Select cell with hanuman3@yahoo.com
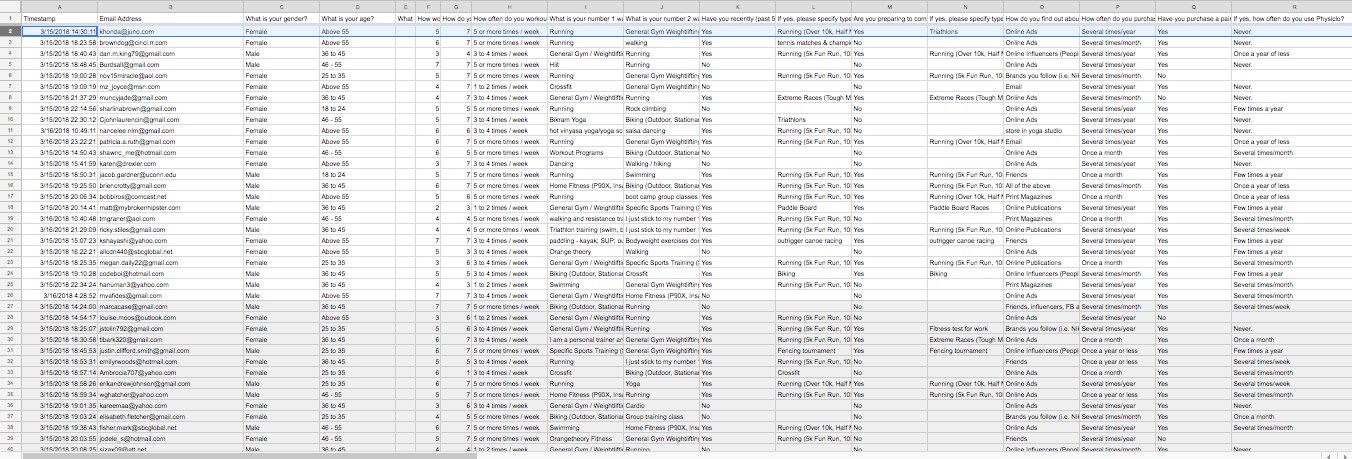This screenshot has width=1352, height=459. pyautogui.click(x=169, y=285)
